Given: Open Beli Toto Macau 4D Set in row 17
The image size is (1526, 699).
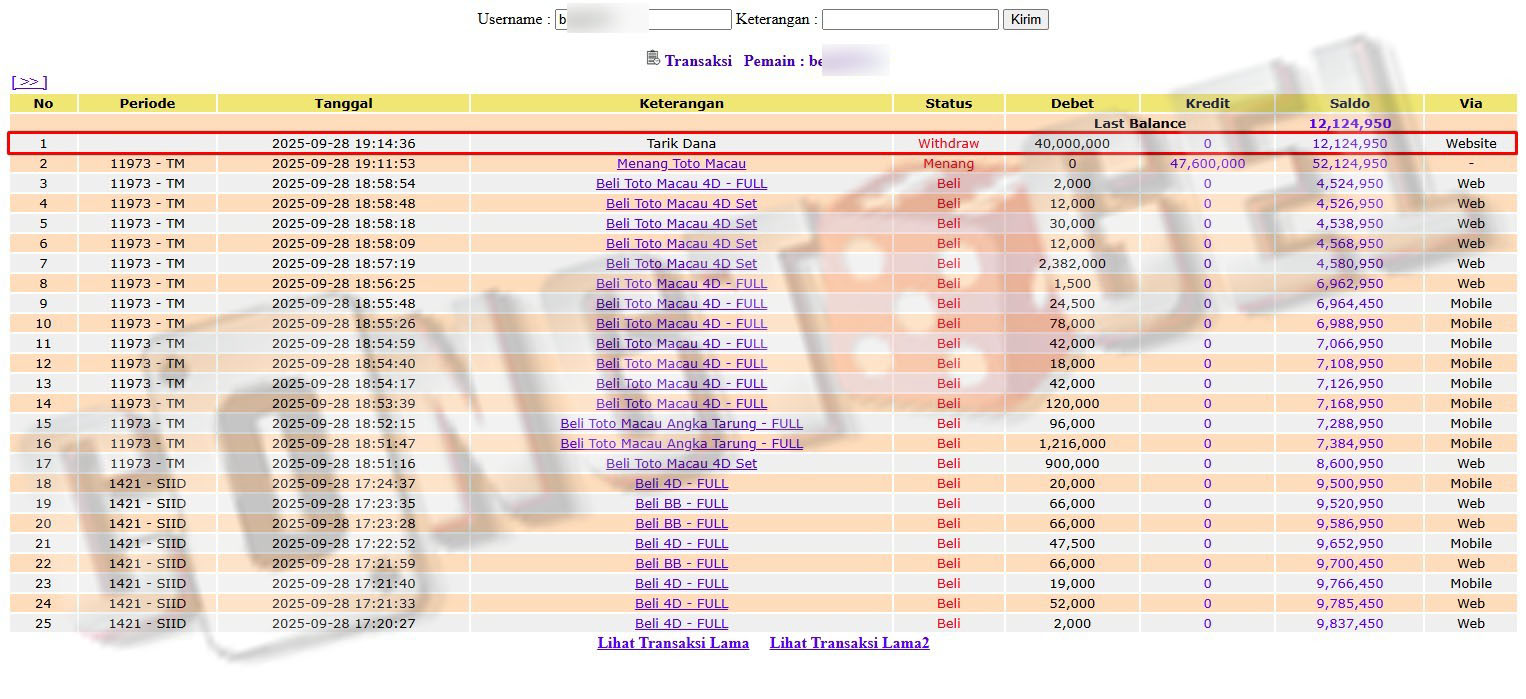Looking at the screenshot, I should pos(681,464).
